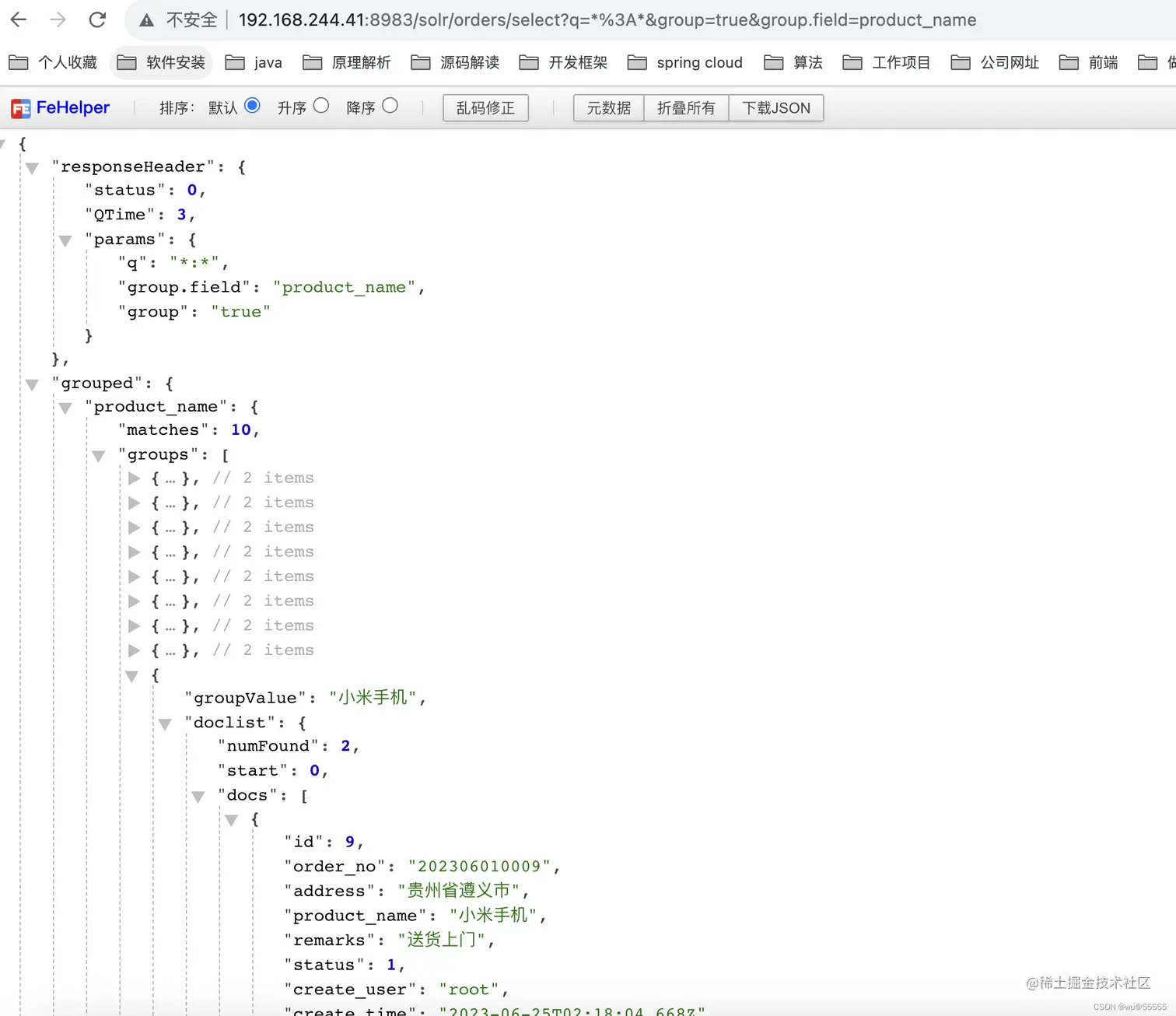The height and width of the screenshot is (1016, 1176).
Task: Click the 元数据 button
Action: [608, 108]
